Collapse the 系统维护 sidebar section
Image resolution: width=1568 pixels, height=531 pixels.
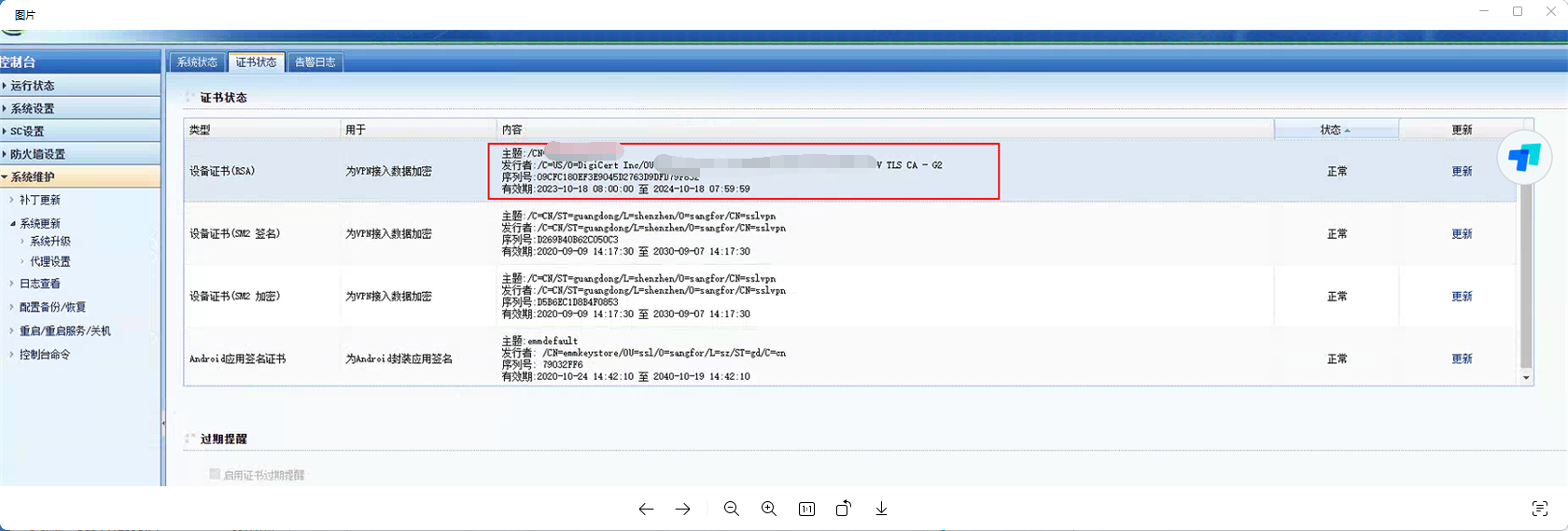pos(33,177)
